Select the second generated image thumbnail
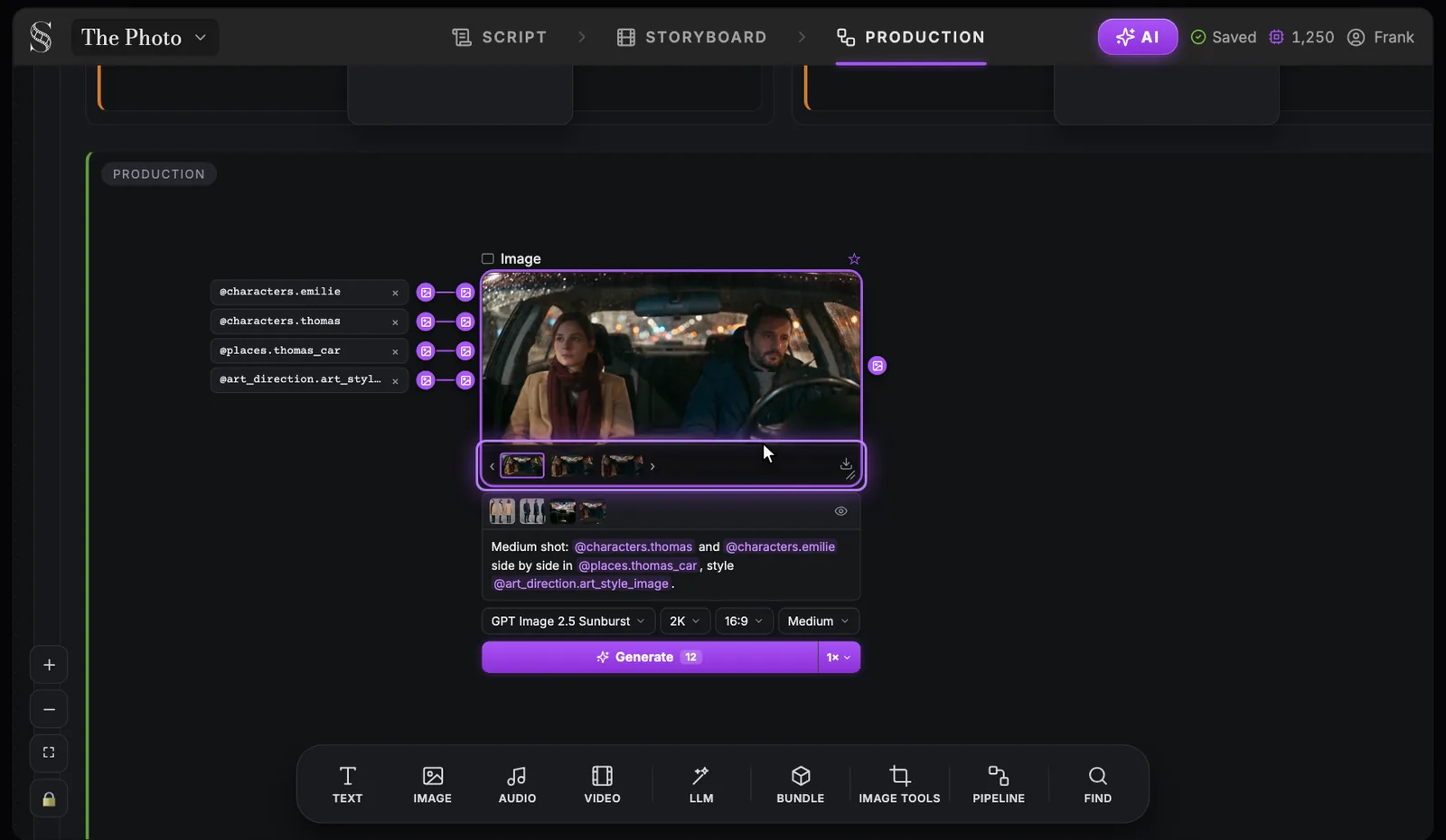Screen dimensions: 1446x840 pyautogui.click(x=573, y=466)
